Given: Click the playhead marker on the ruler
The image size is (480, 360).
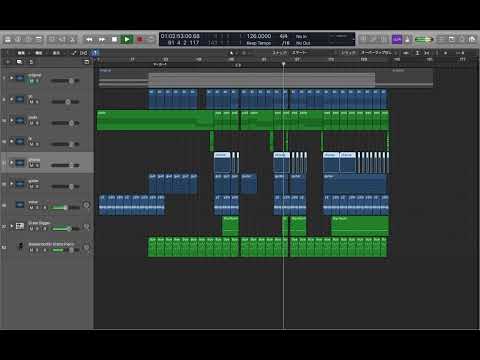Looking at the screenshot, I should (x=284, y=63).
